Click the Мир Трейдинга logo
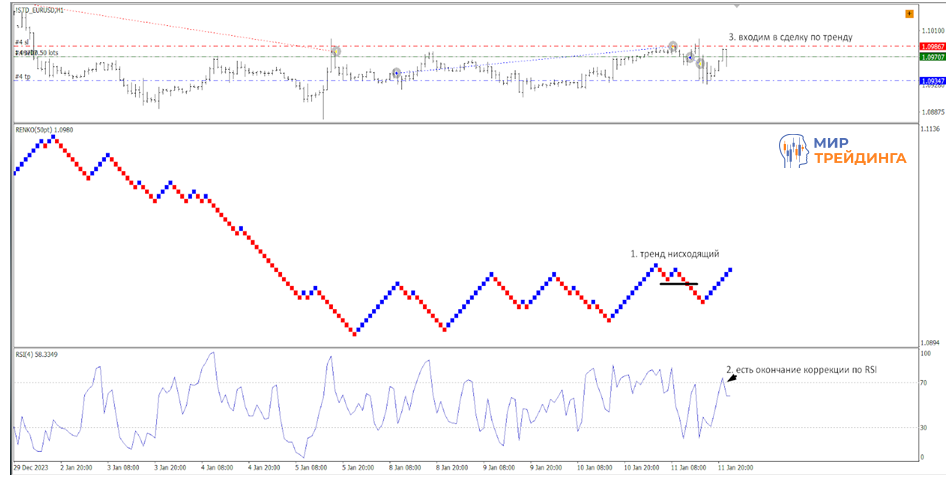 pyautogui.click(x=842, y=151)
